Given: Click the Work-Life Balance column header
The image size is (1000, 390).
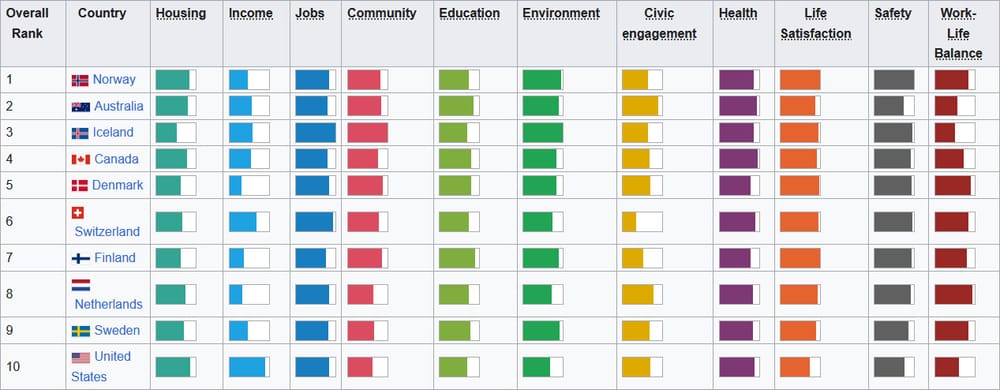Looking at the screenshot, I should pyautogui.click(x=958, y=34).
